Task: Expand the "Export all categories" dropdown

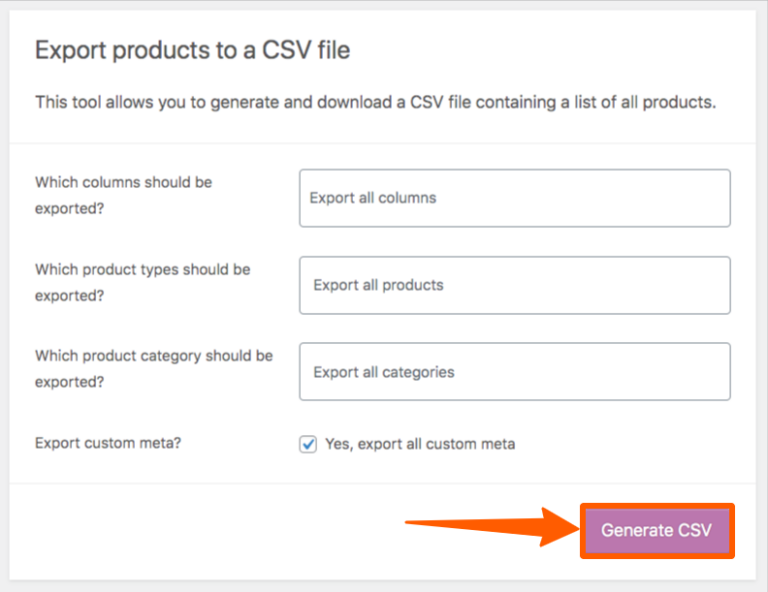Action: tap(514, 372)
